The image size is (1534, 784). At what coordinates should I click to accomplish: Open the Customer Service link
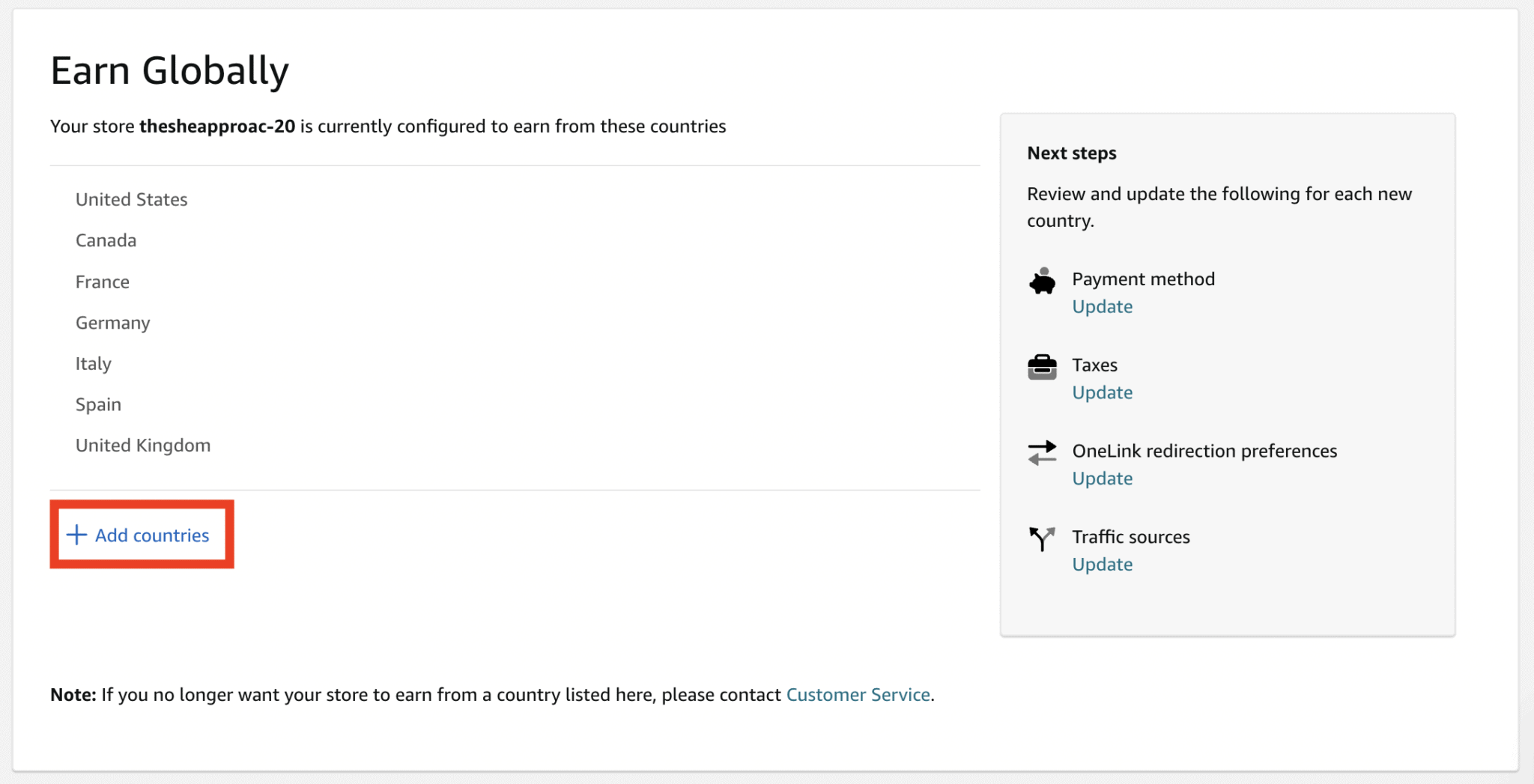point(858,694)
